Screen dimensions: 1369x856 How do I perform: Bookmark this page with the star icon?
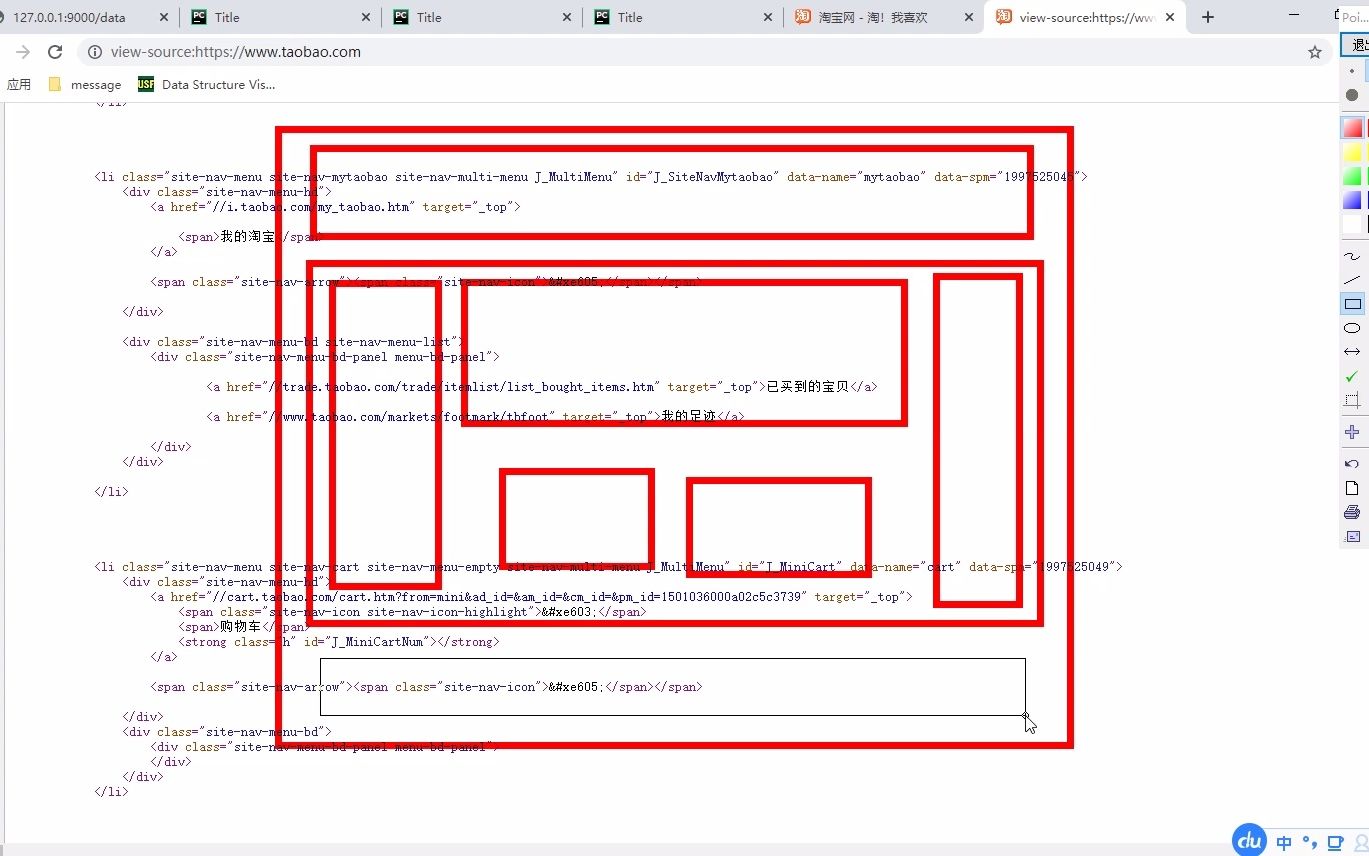[1315, 52]
